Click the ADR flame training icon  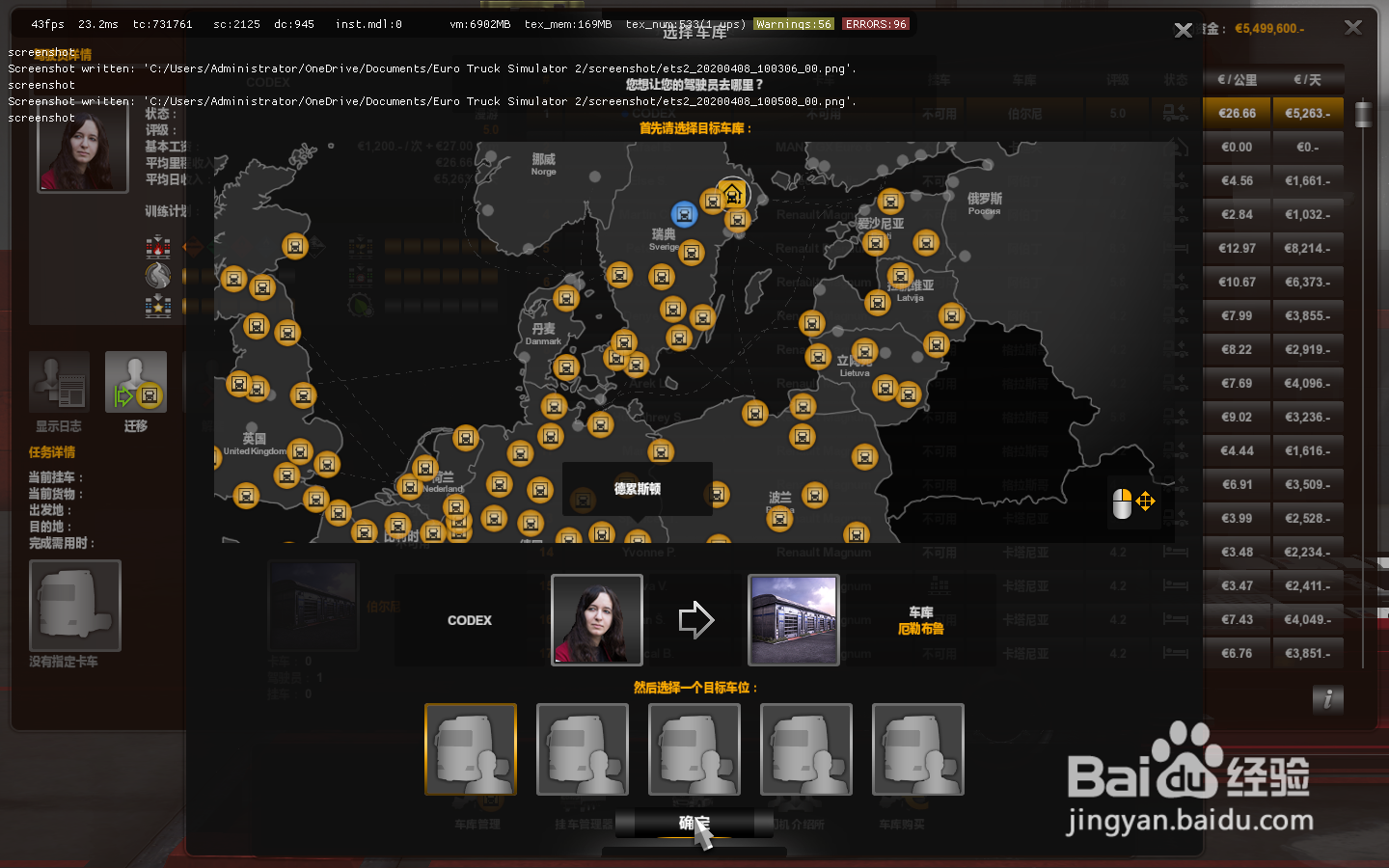[x=158, y=247]
